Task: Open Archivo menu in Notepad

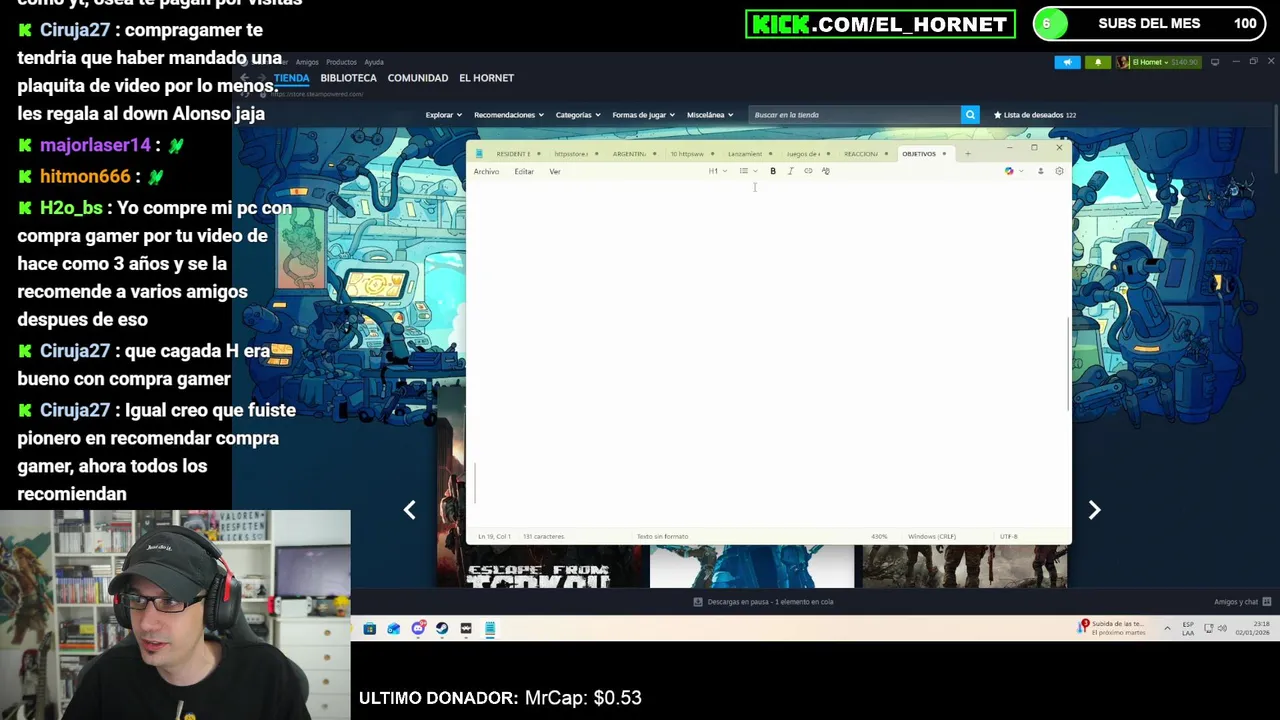Action: [486, 172]
